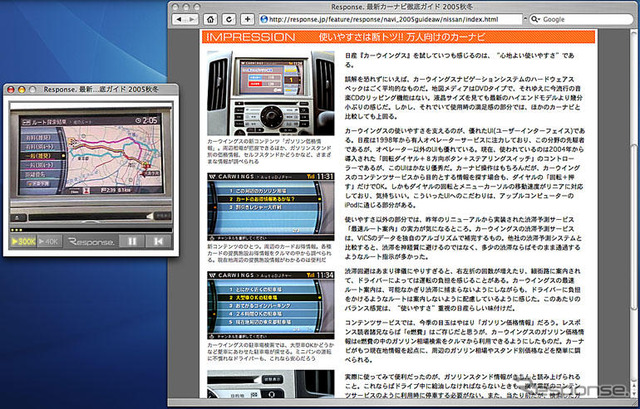Close the small Response player window
The height and width of the screenshot is (409, 640).
point(11,89)
